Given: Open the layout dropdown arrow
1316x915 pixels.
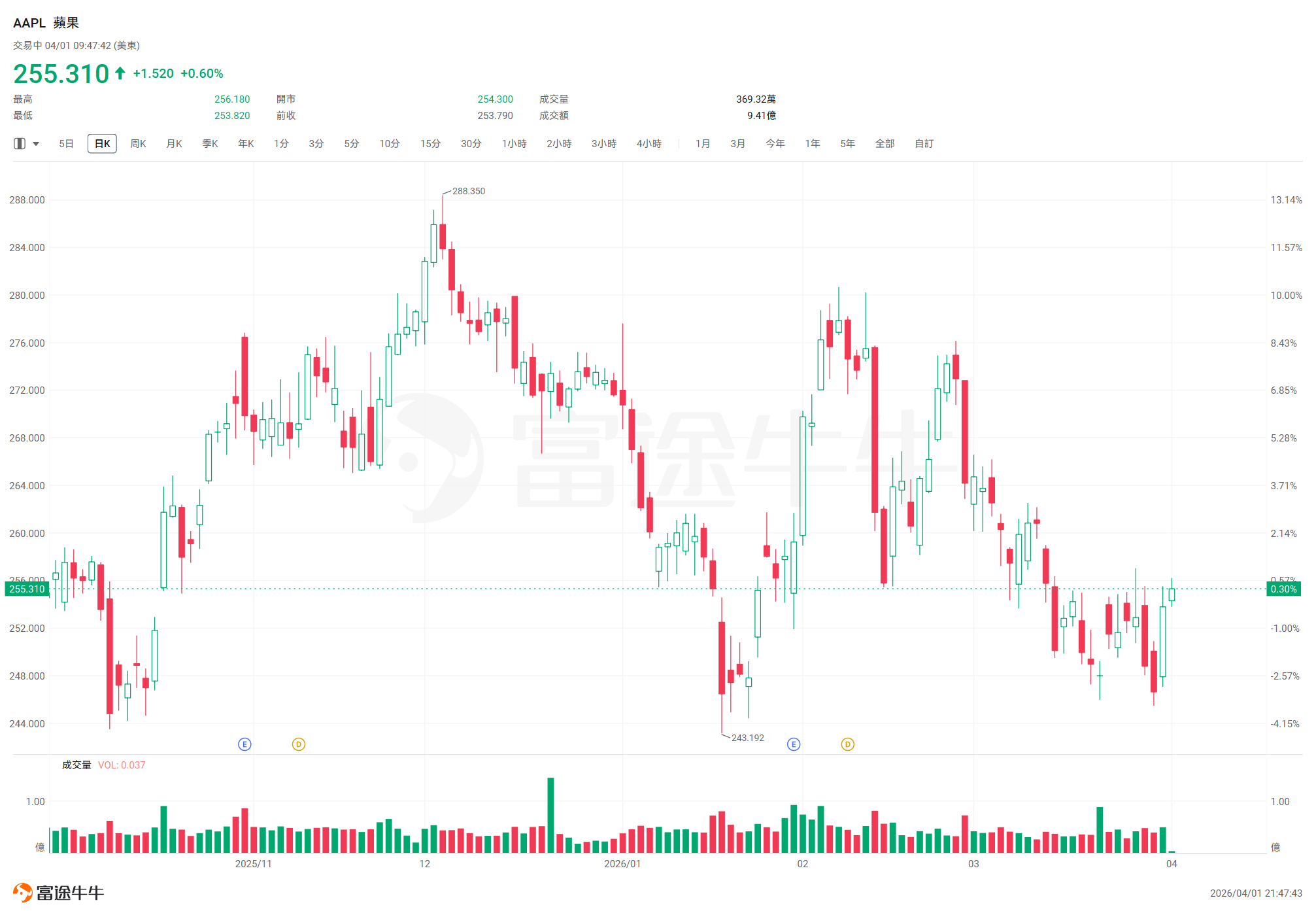Looking at the screenshot, I should (36, 144).
